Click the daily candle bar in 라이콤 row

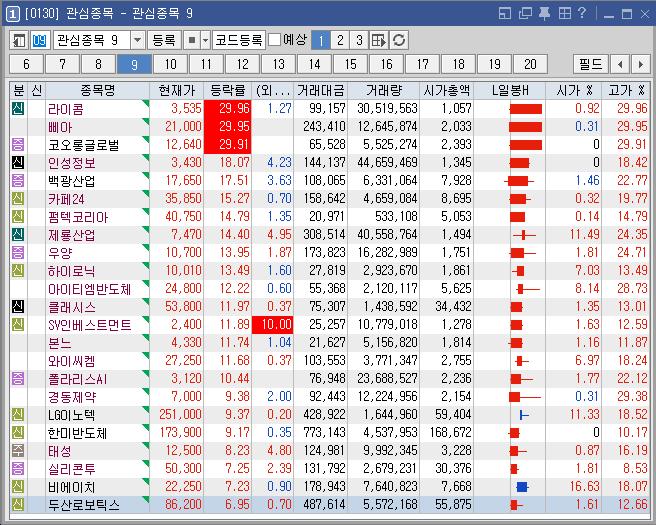526,109
